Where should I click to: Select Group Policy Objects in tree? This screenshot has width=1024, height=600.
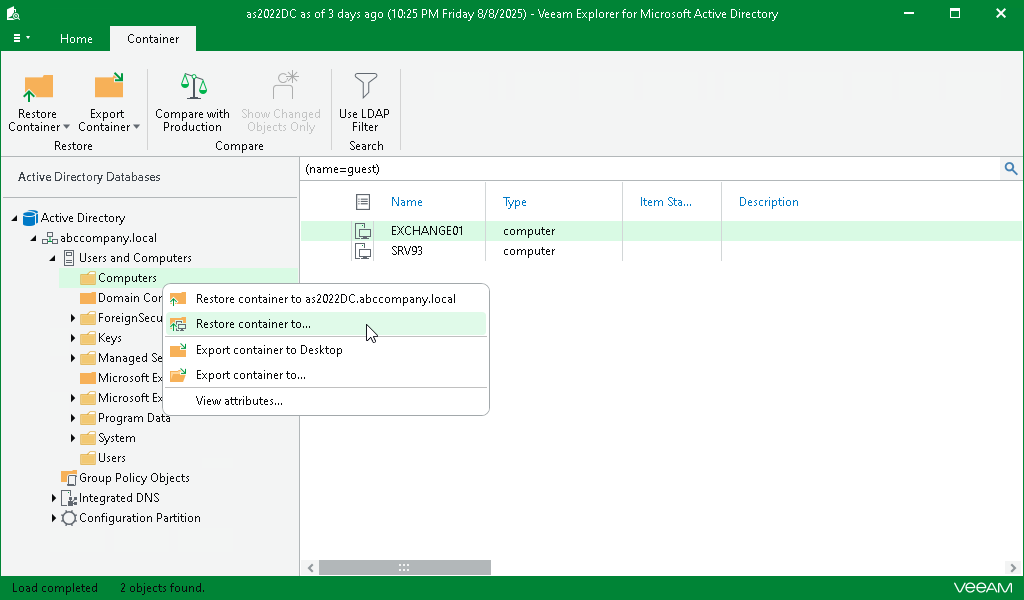[x=134, y=479]
